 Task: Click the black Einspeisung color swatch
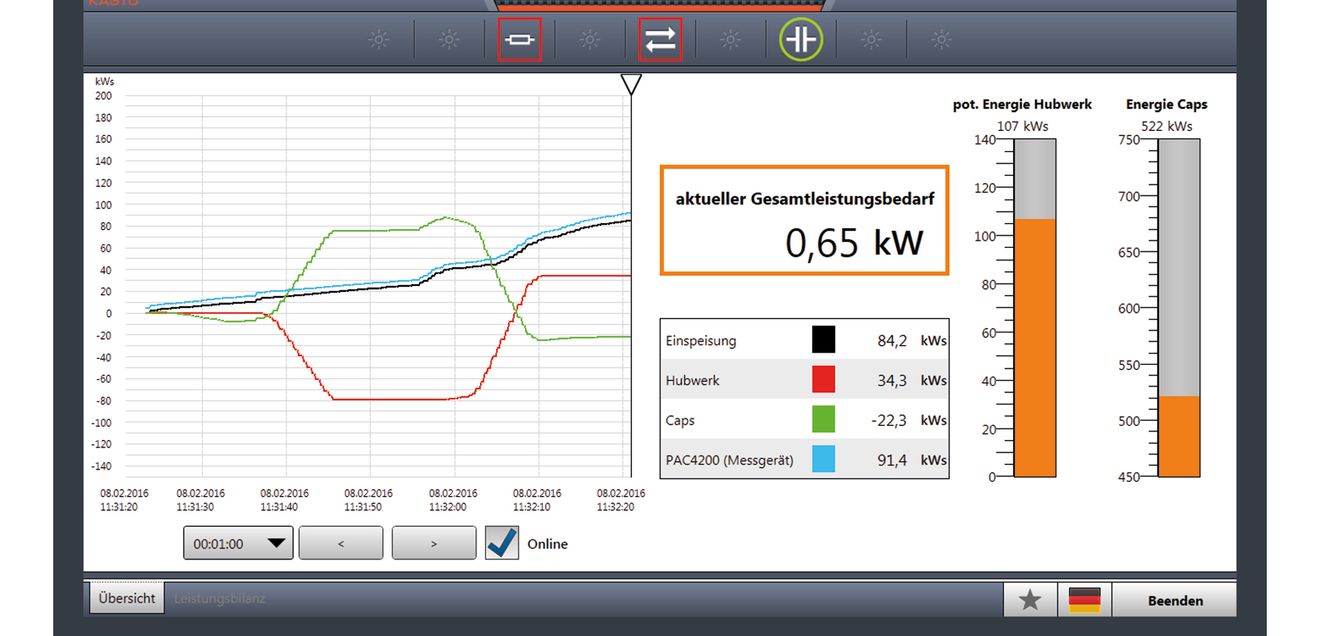[823, 340]
